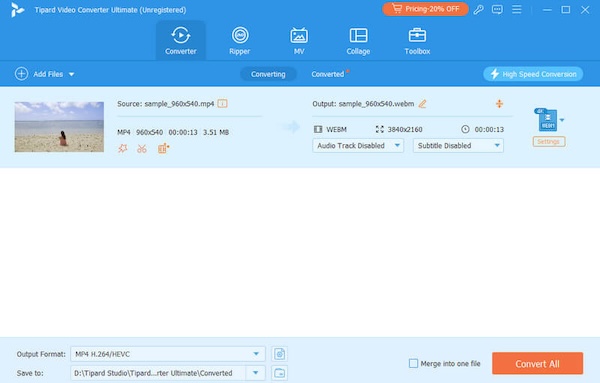Click the Source: sample_960x540.mp4 text
The image size is (600, 383).
[166, 104]
